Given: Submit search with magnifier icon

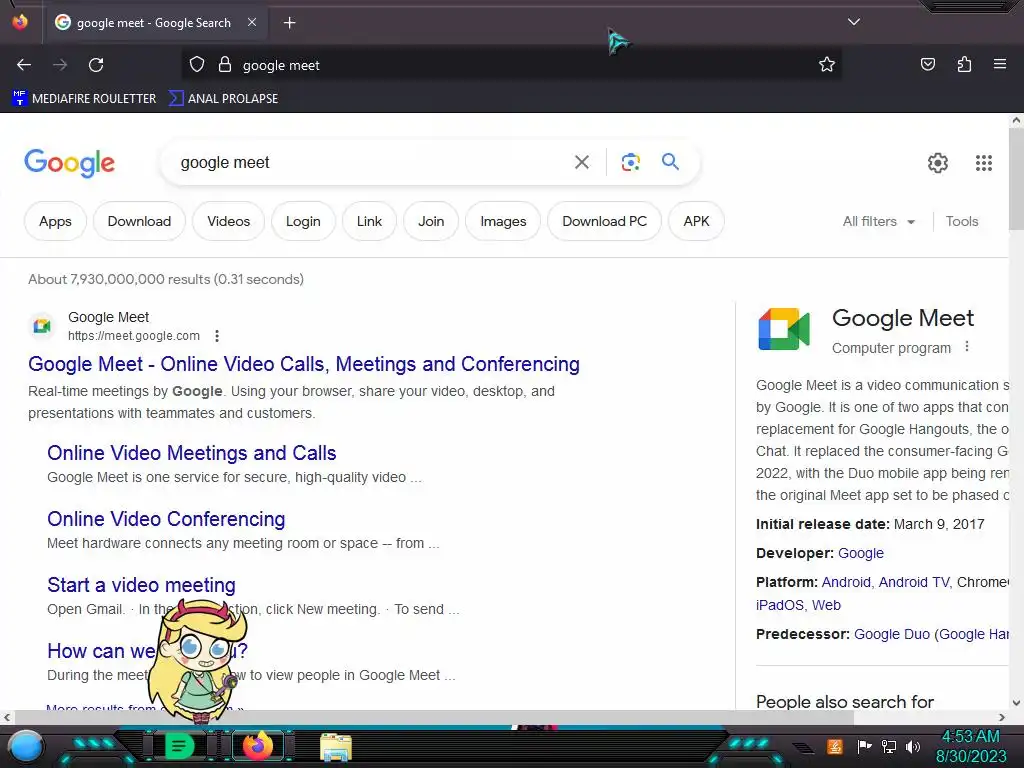Looking at the screenshot, I should coord(670,161).
